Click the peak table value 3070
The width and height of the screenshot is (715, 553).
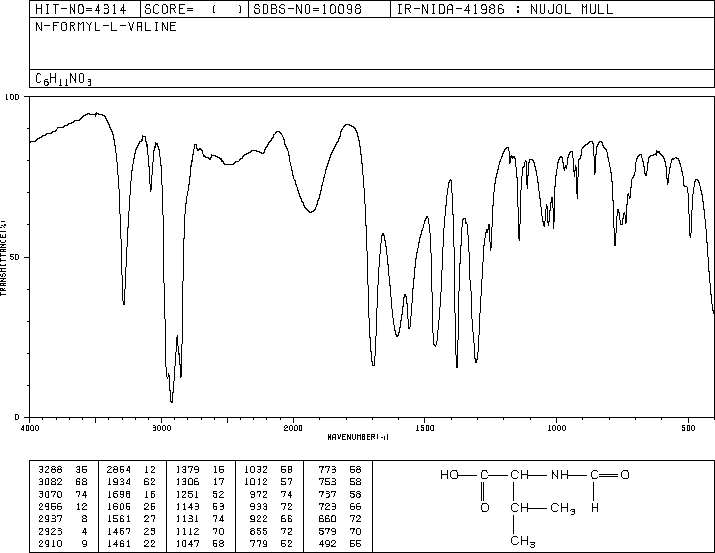pyautogui.click(x=50, y=494)
